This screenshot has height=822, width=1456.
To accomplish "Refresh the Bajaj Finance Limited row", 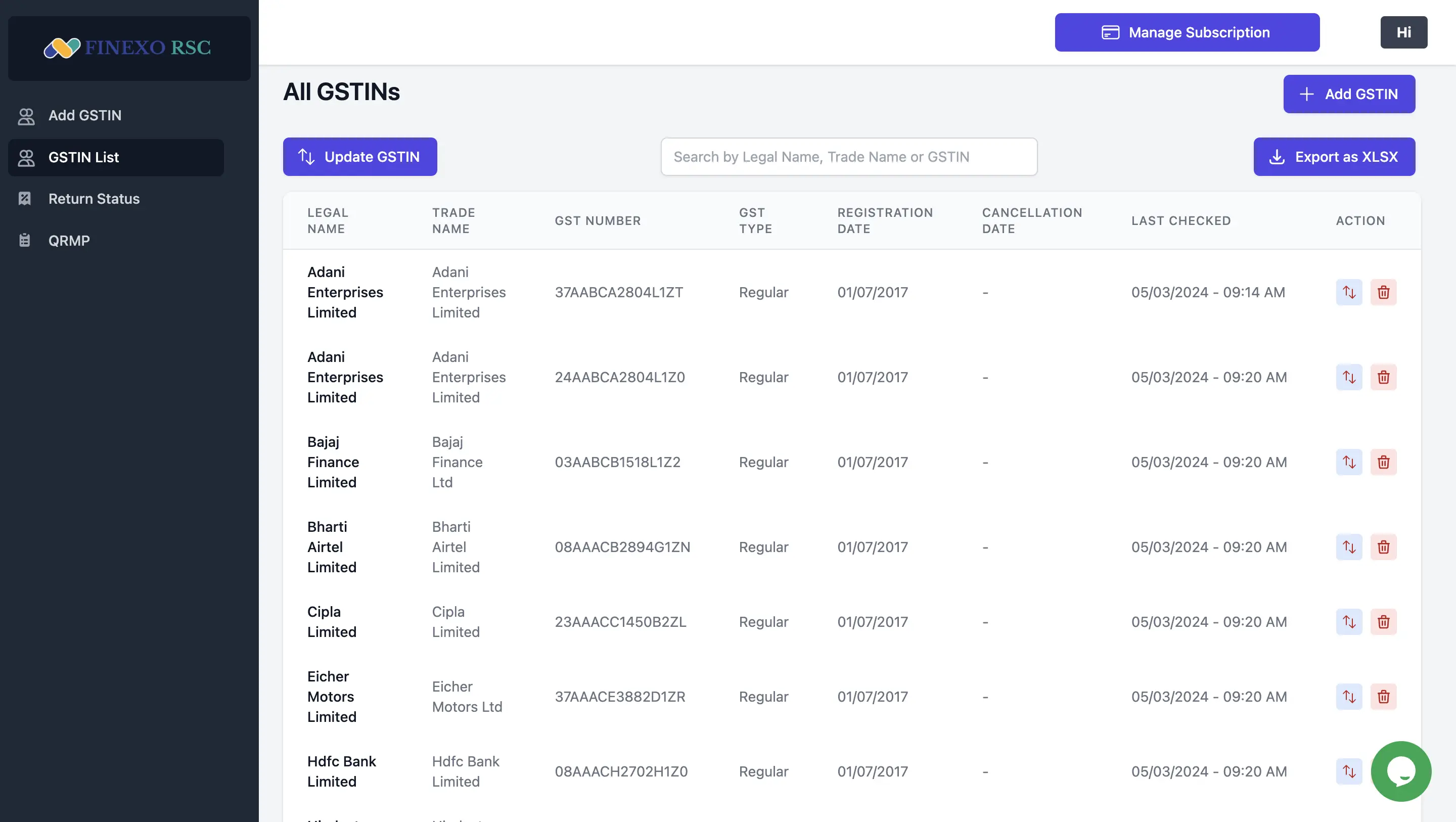I will pos(1349,462).
